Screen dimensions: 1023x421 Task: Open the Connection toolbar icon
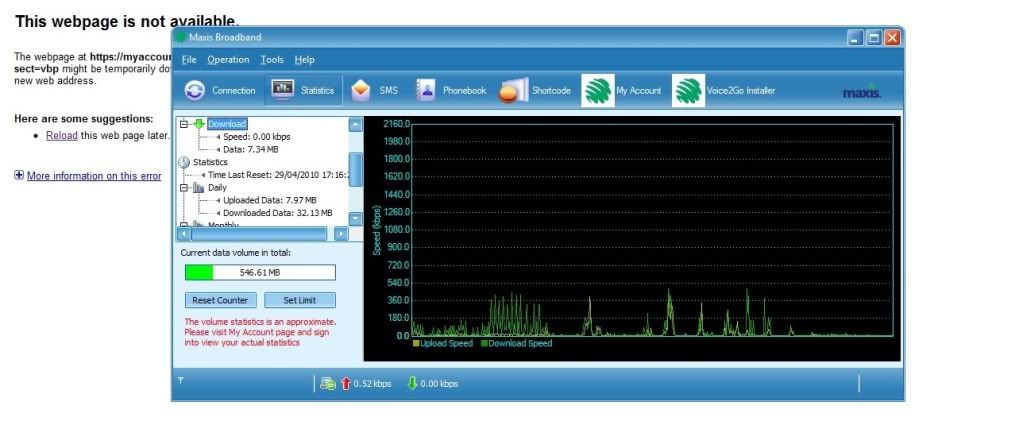coord(195,90)
